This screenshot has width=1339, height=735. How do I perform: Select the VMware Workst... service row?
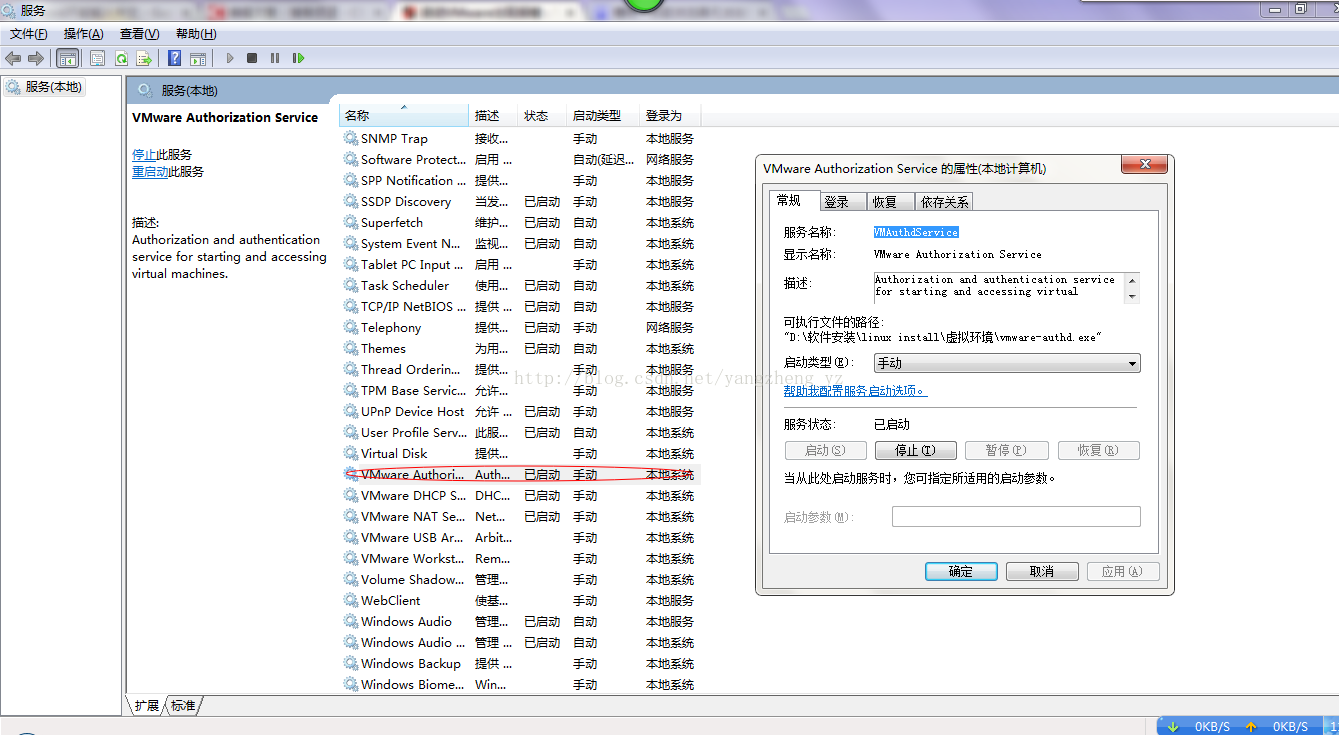520,558
